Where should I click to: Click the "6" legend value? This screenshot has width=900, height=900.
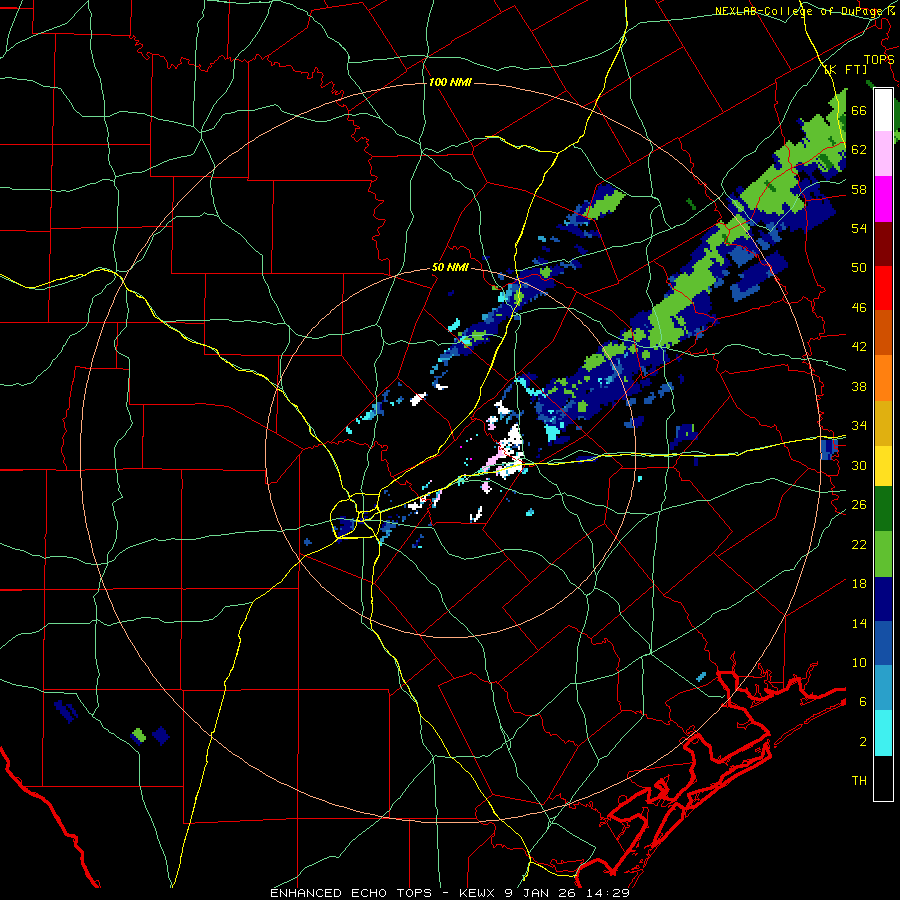(863, 702)
